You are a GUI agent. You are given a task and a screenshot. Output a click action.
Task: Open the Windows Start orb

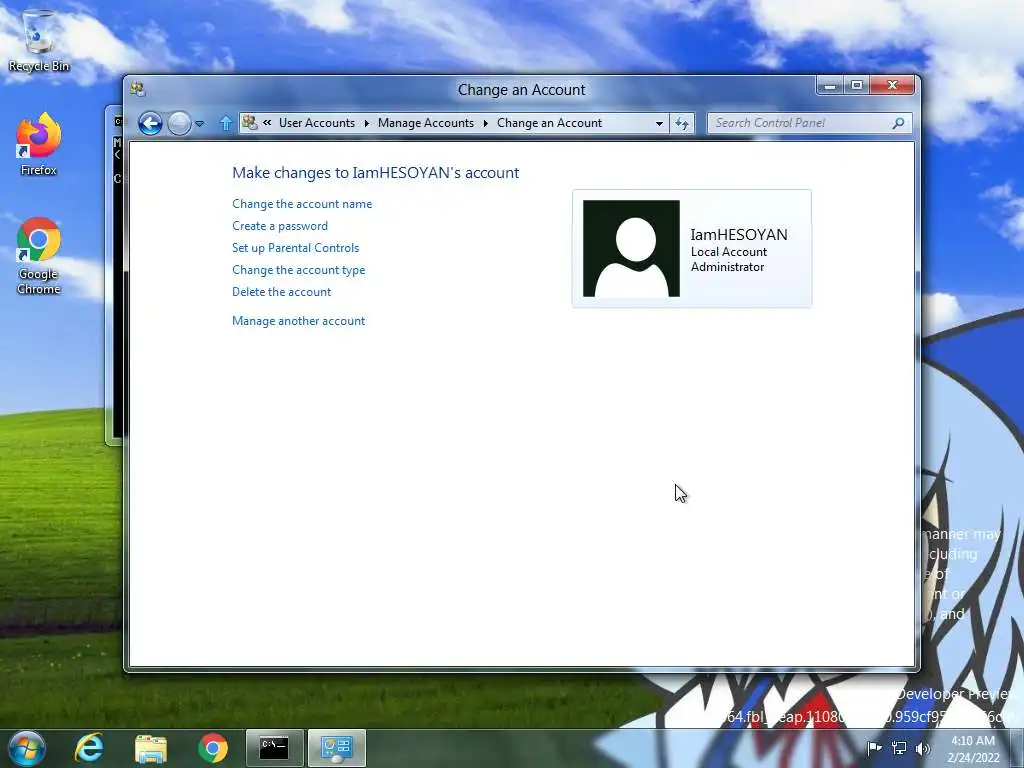pos(27,748)
